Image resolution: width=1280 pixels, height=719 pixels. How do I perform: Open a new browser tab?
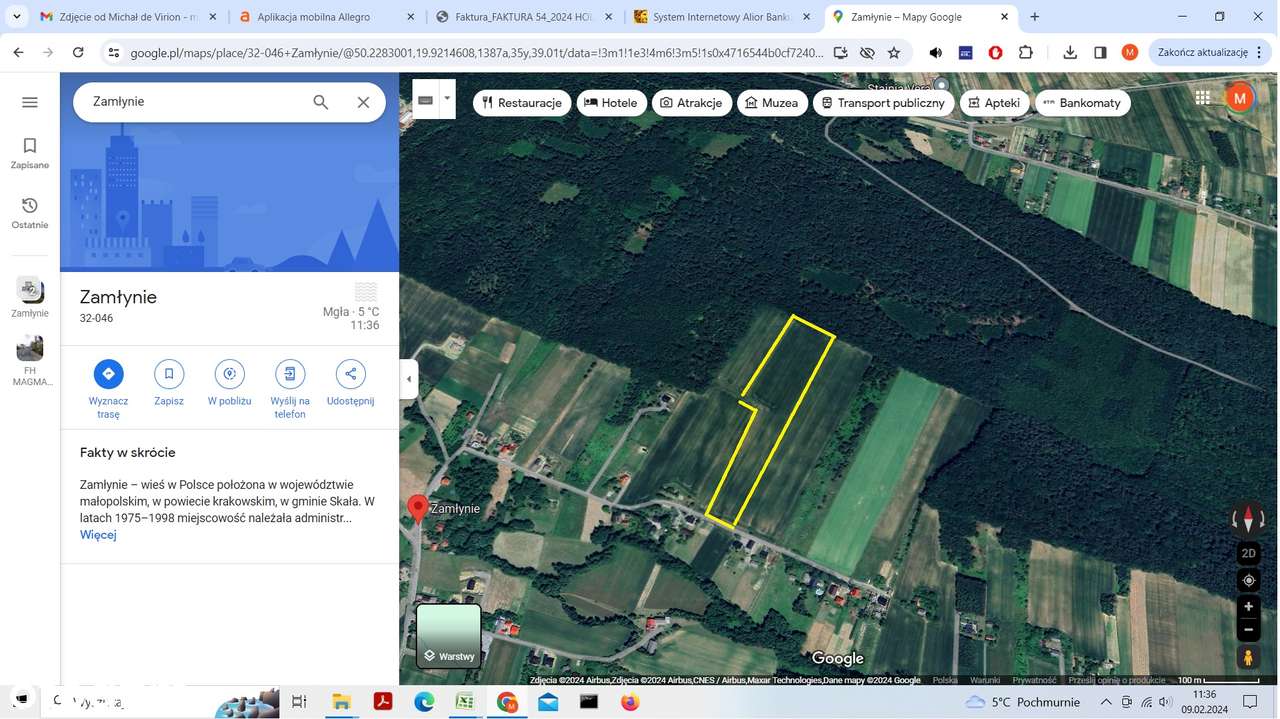point(1035,17)
